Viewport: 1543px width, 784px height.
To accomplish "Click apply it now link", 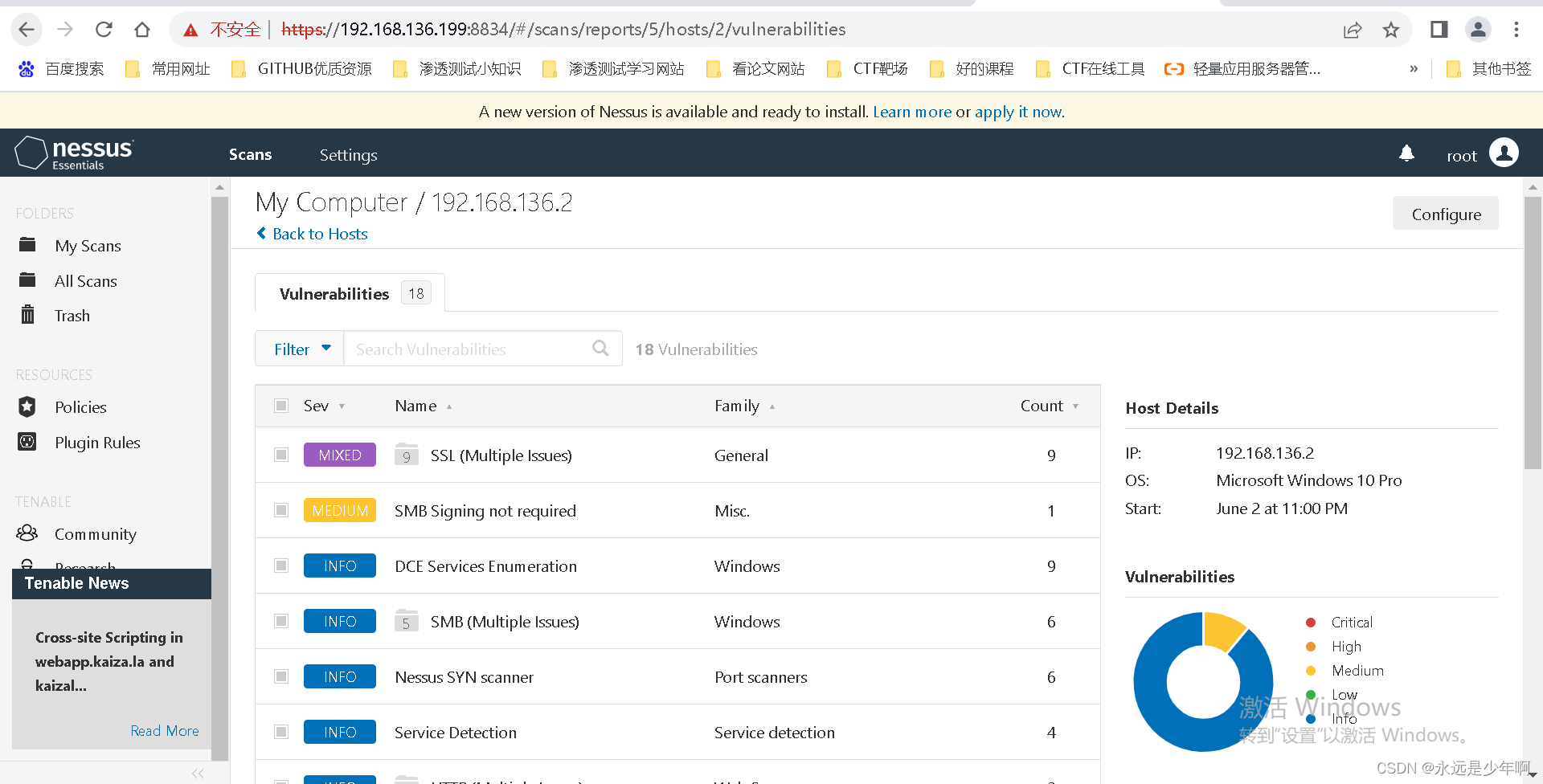I will coord(1018,112).
